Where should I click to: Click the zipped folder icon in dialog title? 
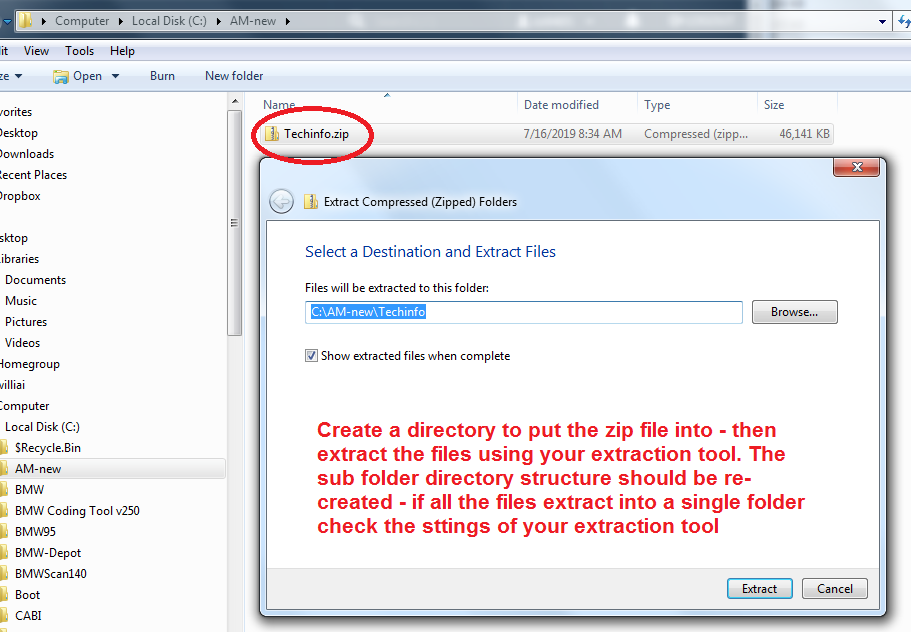pyautogui.click(x=311, y=201)
